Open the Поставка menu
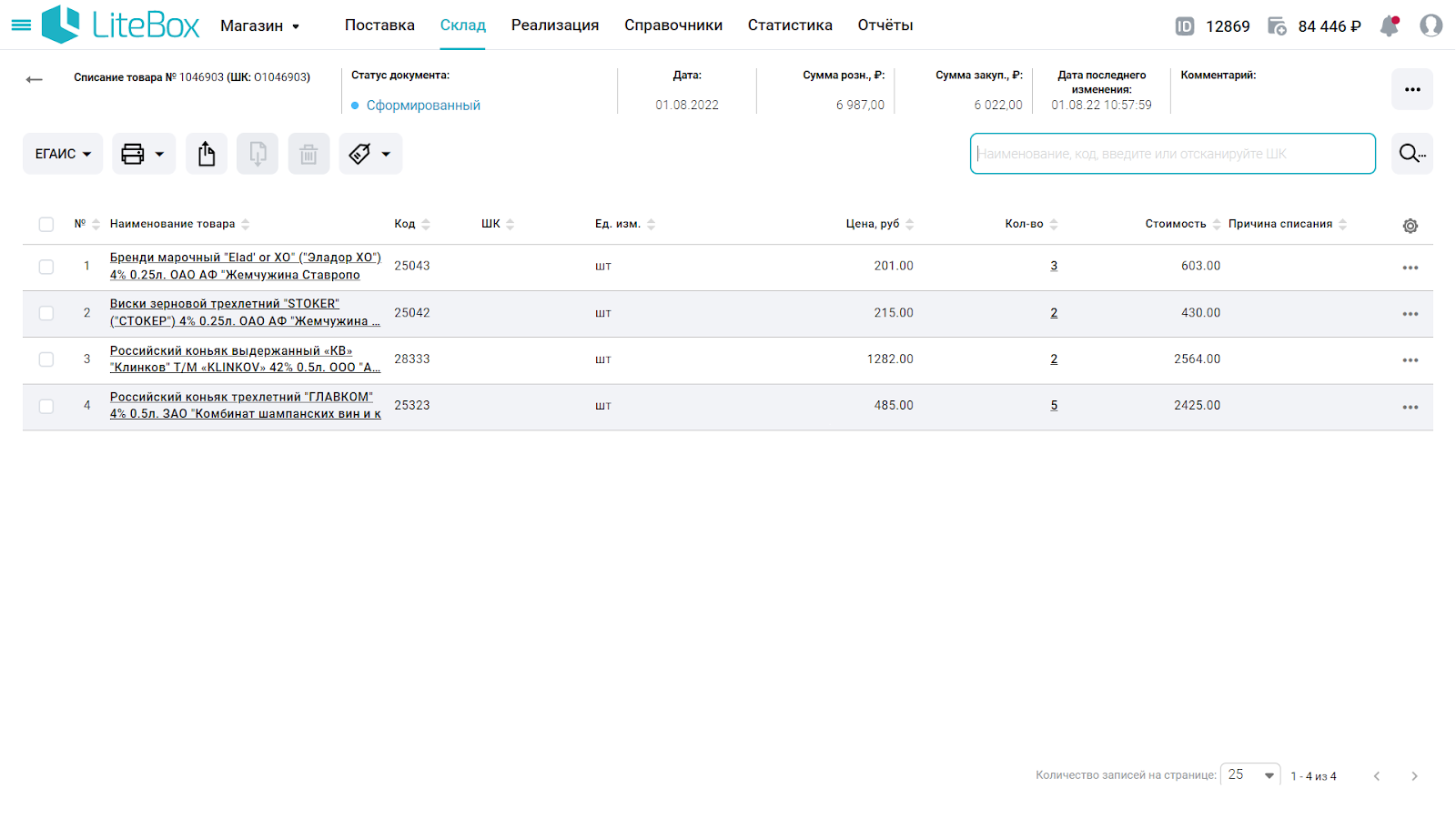Viewport: 1456px width, 819px height. point(379,25)
